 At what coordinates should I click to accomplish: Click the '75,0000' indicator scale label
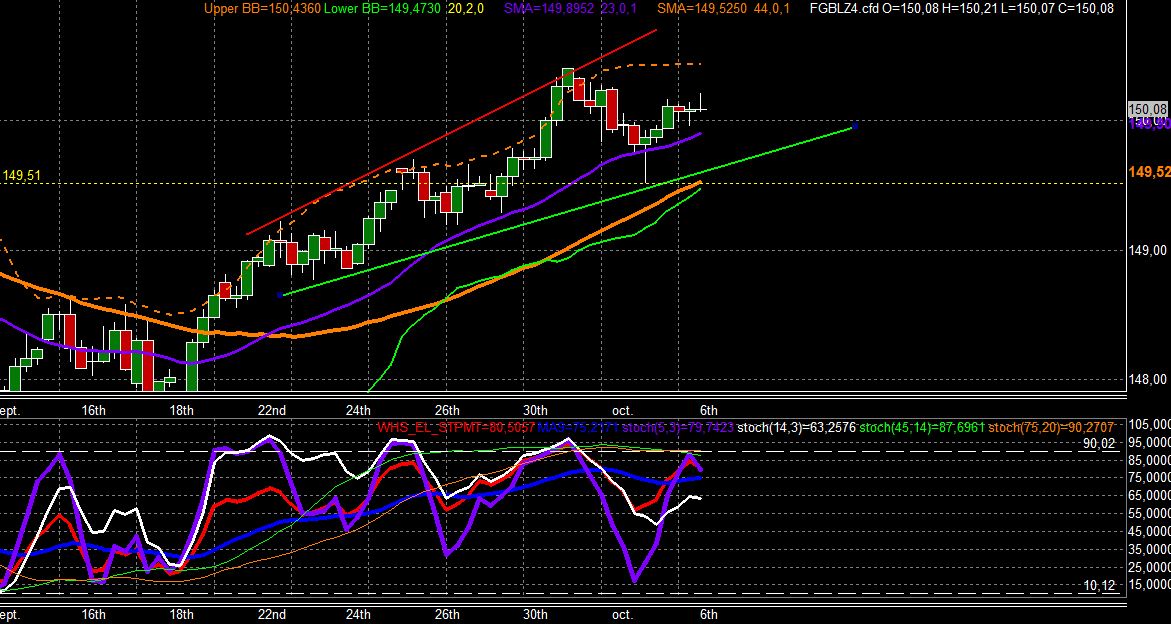click(1149, 478)
